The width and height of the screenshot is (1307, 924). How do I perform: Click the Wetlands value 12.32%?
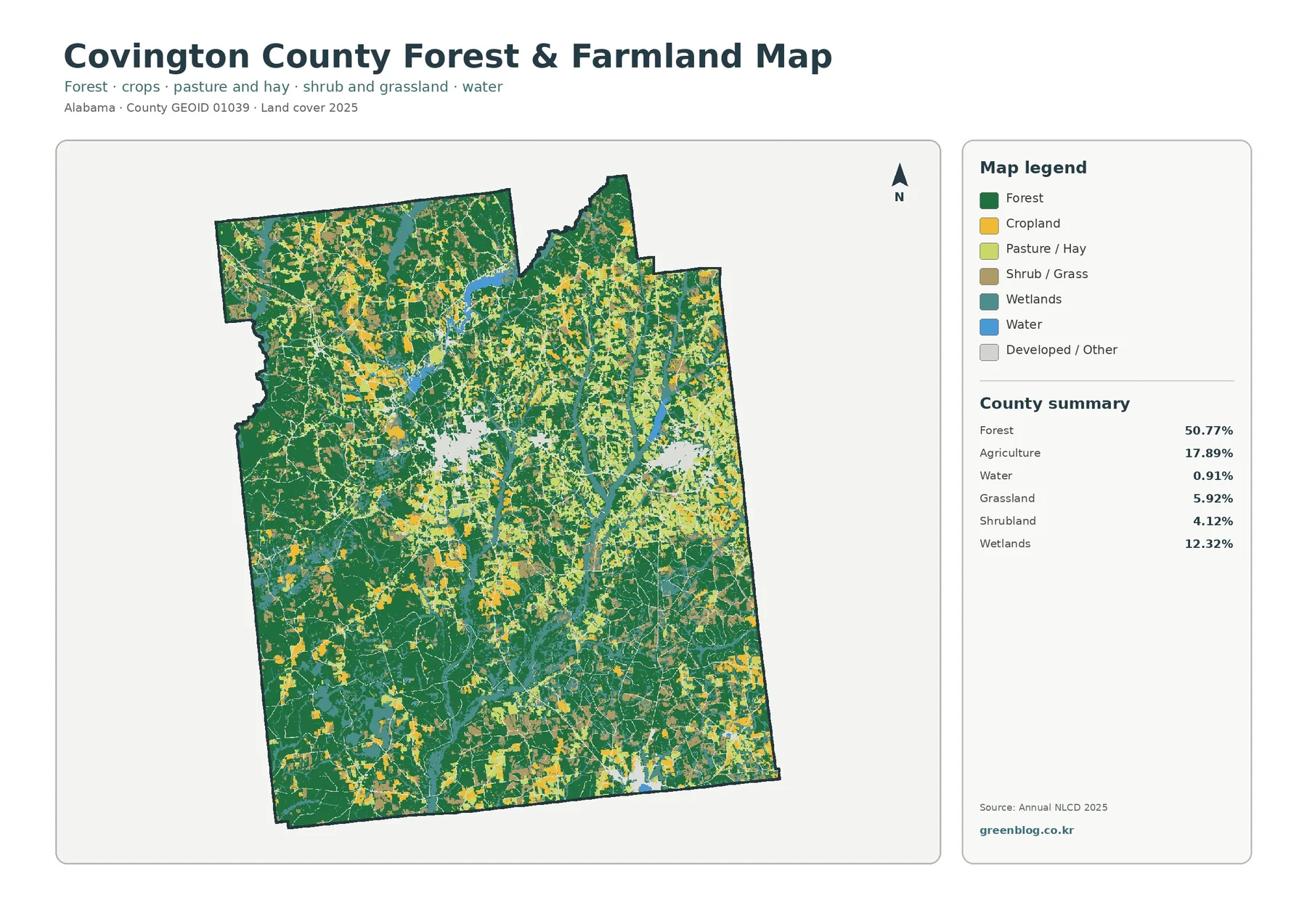[x=1208, y=544]
